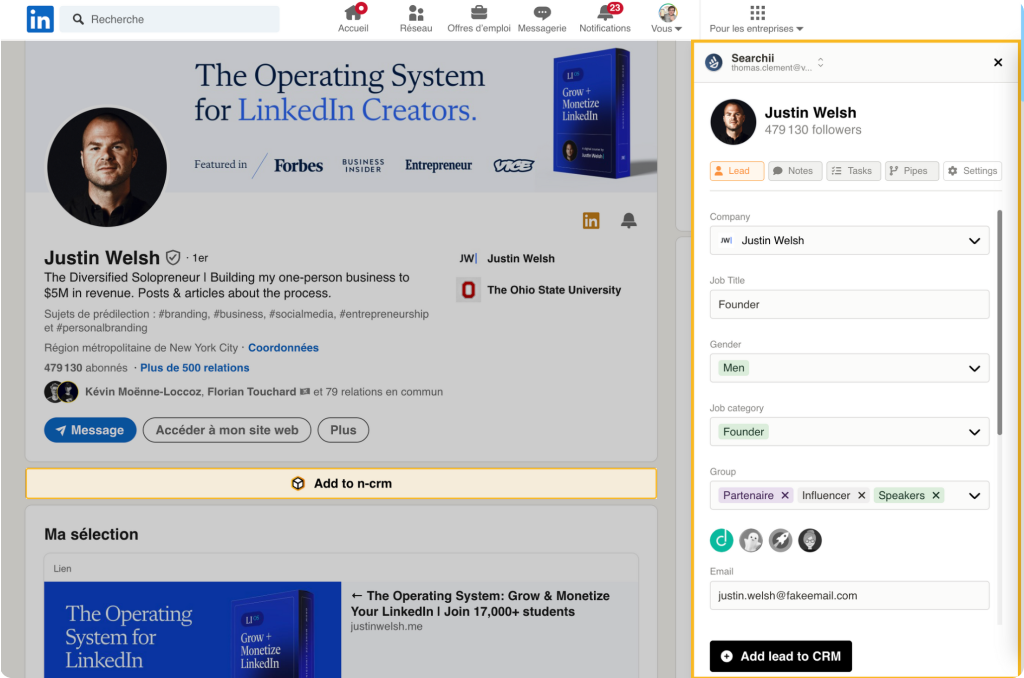Click Accéder à mon site web button
The height and width of the screenshot is (678, 1024).
(x=227, y=430)
